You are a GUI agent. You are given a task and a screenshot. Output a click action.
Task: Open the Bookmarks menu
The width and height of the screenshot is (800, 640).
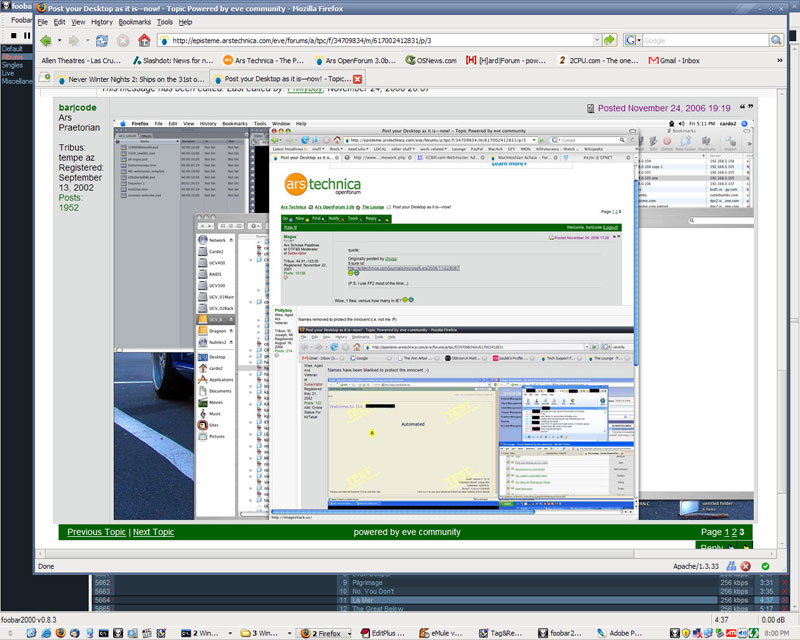(x=135, y=21)
